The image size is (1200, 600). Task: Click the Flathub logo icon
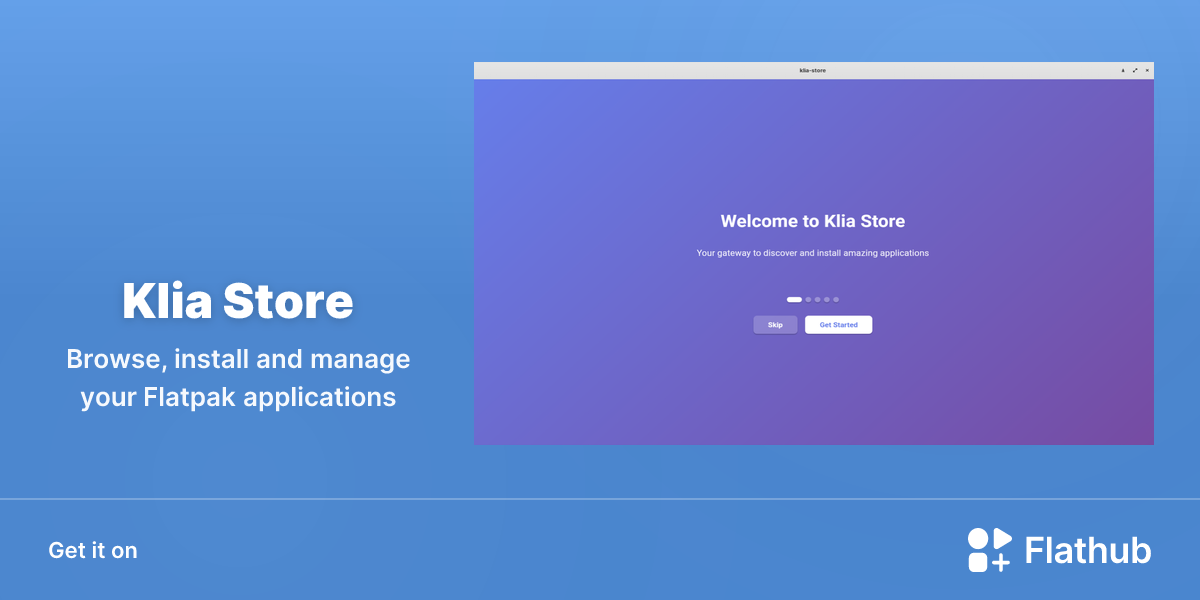pos(989,550)
